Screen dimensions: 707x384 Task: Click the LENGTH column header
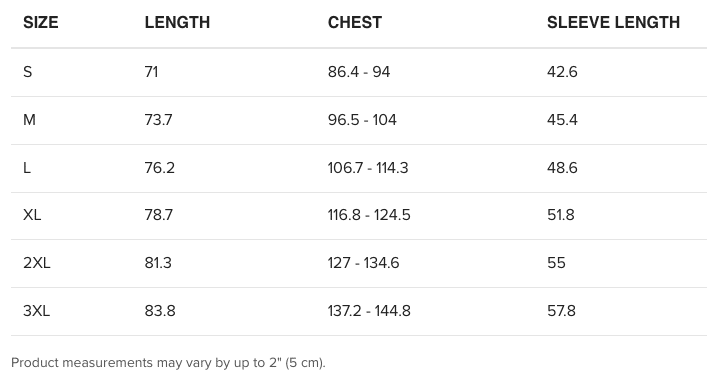177,23
